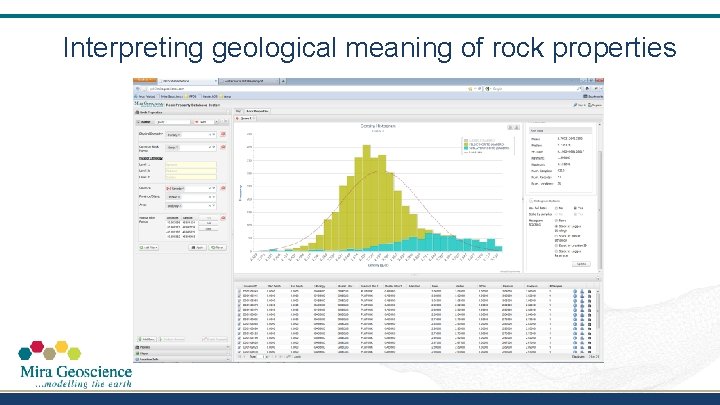Open the browser Bookmarks button at the far right
Viewport: 720px width, 405px height.
[593, 96]
